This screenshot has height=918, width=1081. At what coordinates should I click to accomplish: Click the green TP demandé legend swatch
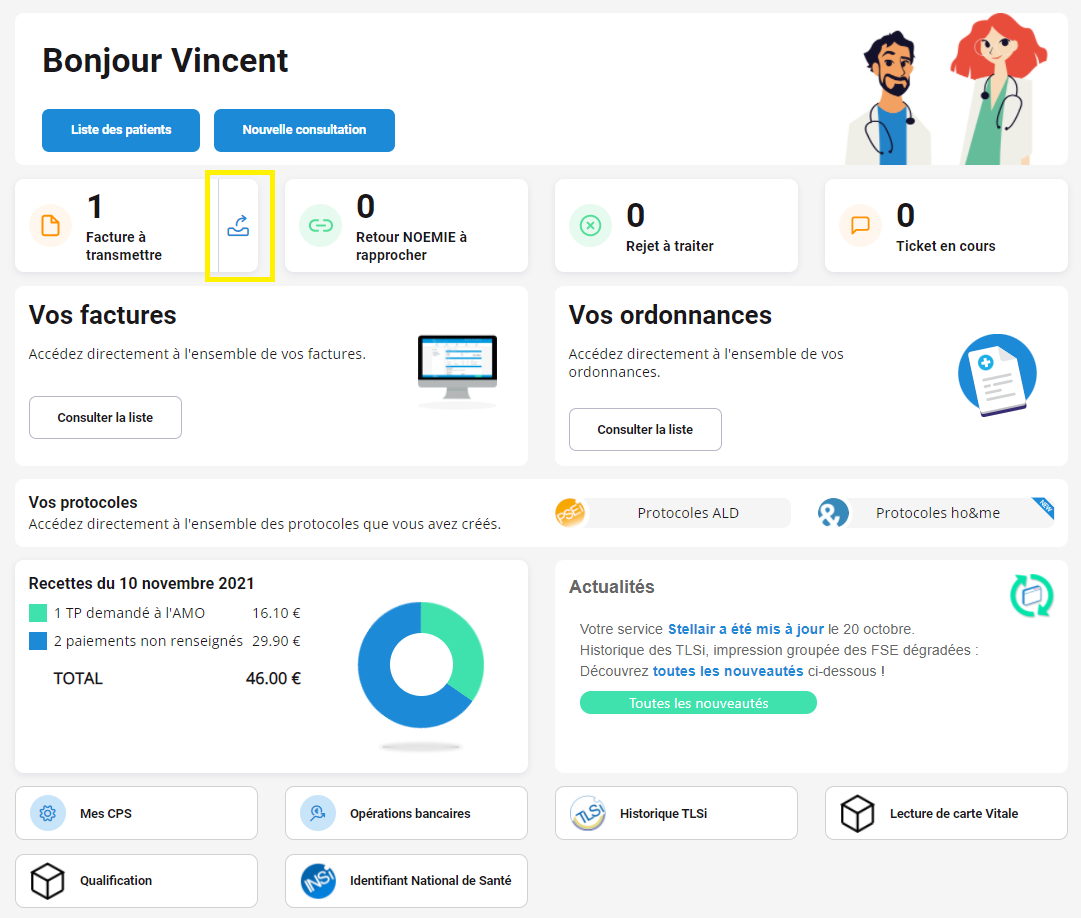click(x=38, y=613)
